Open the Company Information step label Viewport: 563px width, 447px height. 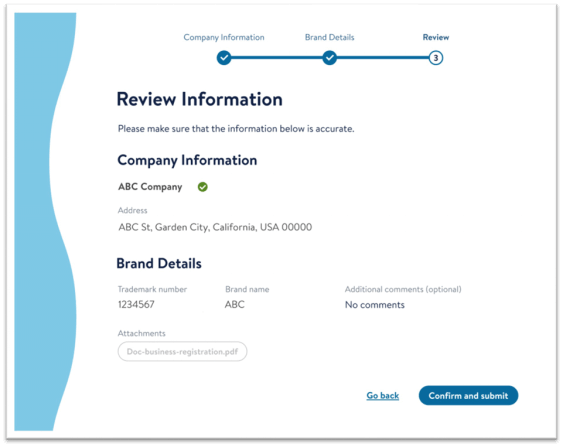point(224,37)
